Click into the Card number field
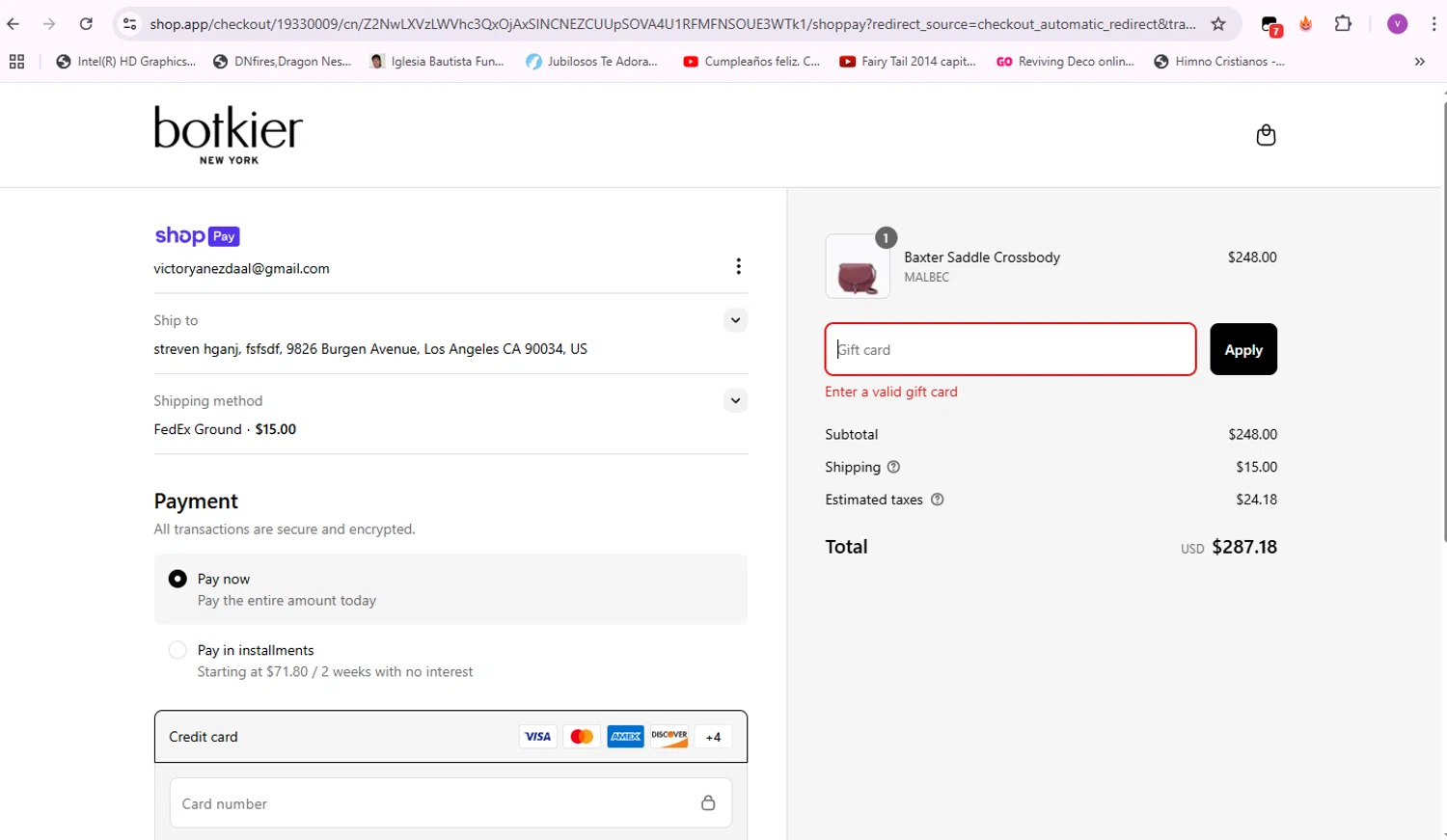 pos(450,802)
